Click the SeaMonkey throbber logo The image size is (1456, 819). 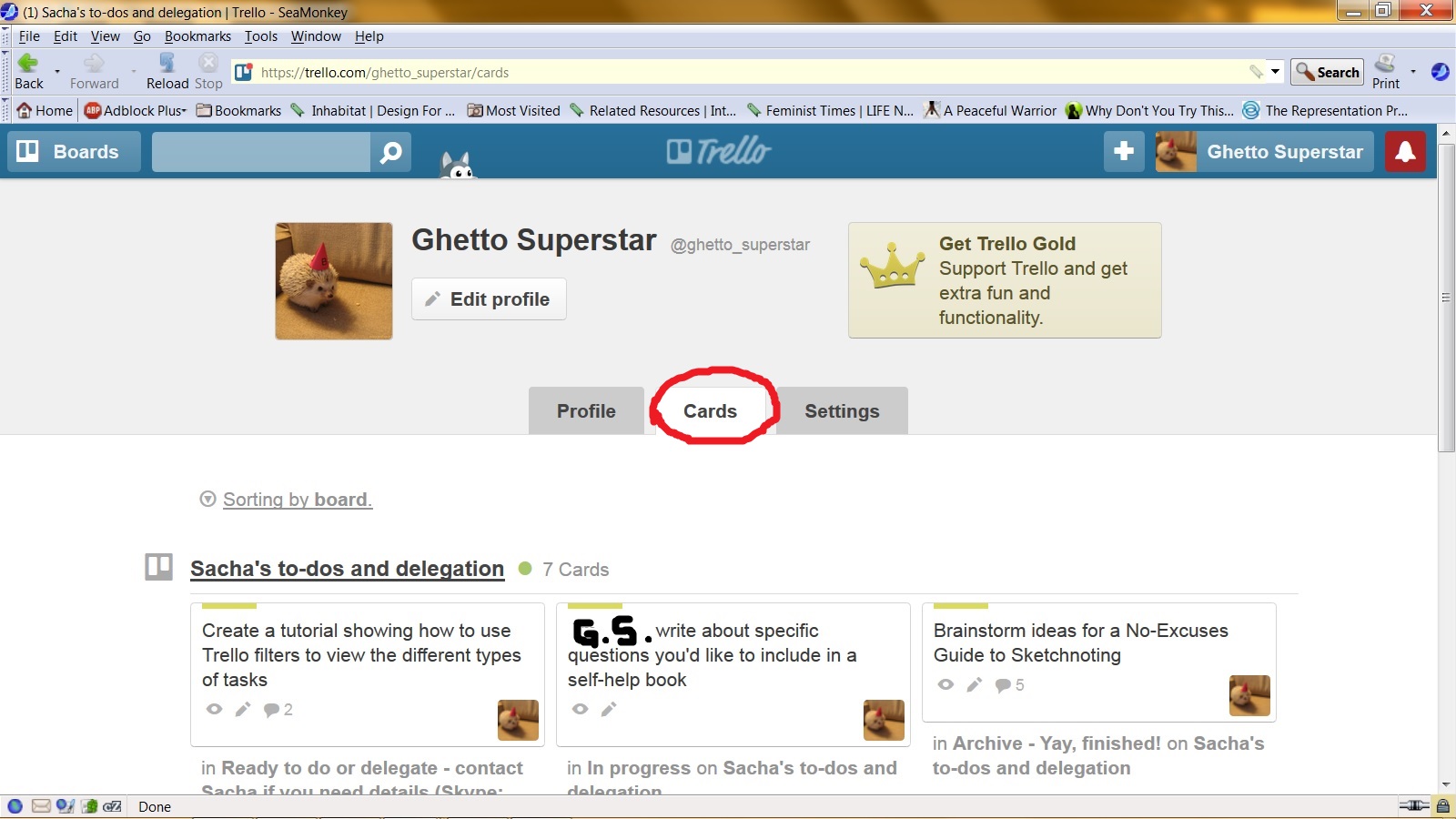1440,72
